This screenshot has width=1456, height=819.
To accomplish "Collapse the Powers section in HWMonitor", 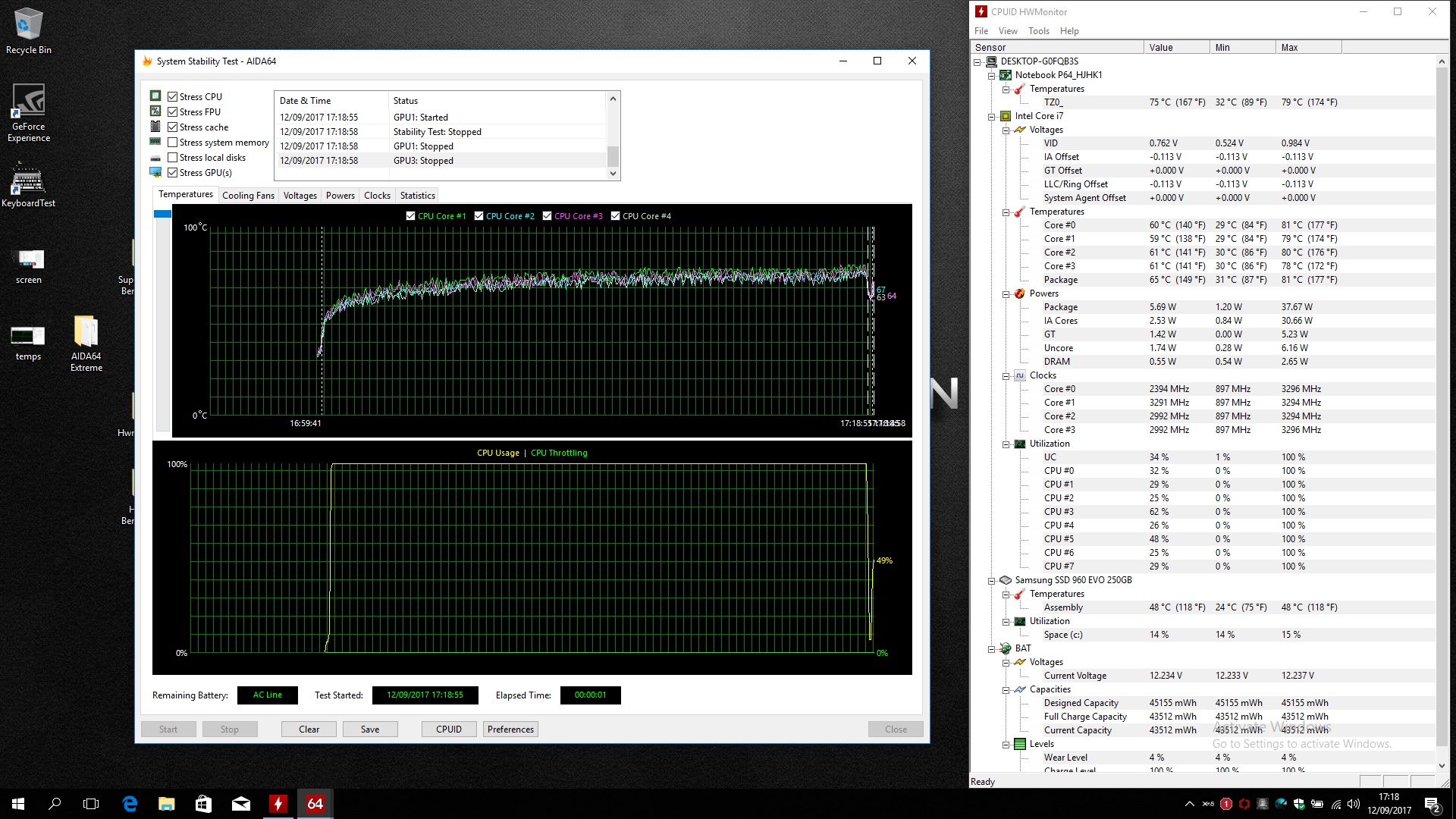I will pyautogui.click(x=1006, y=293).
